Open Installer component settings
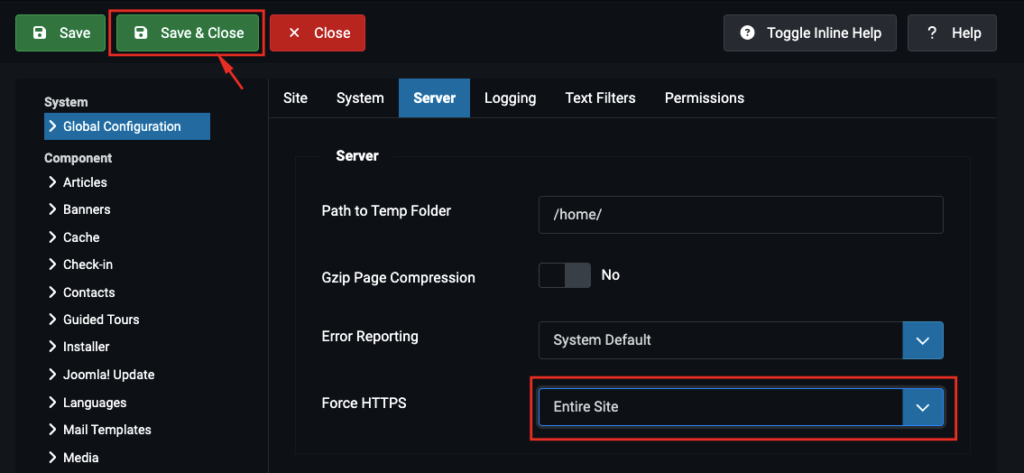1024x473 pixels. tap(86, 347)
